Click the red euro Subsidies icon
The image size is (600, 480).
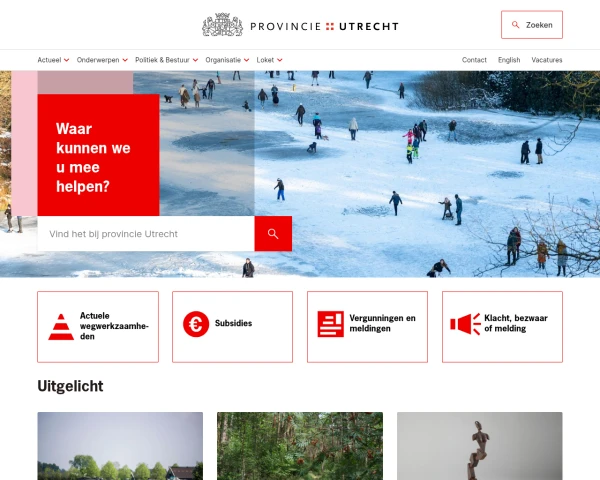pyautogui.click(x=196, y=324)
